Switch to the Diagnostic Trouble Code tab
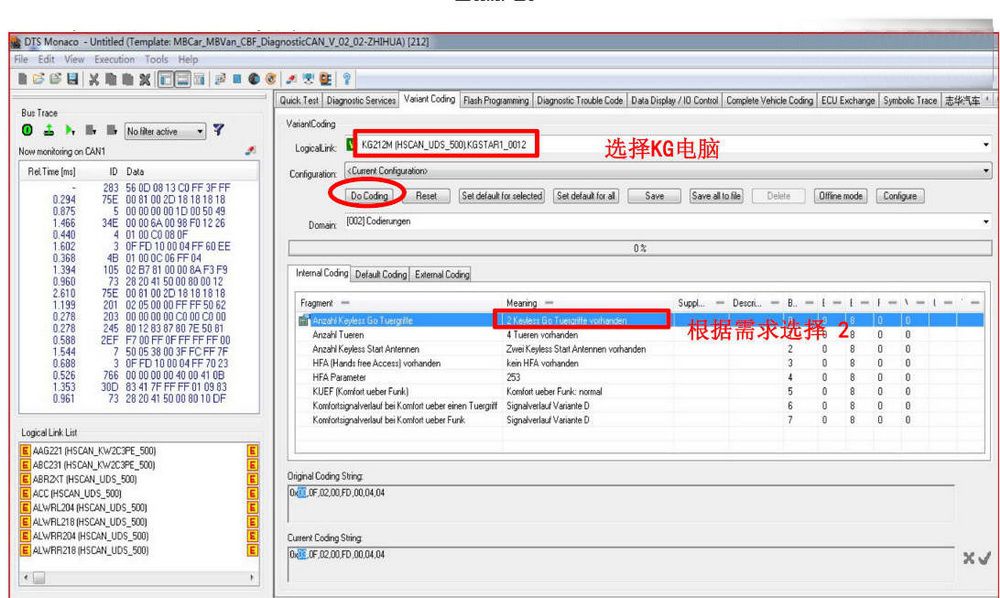The width and height of the screenshot is (1000, 598). 580,101
